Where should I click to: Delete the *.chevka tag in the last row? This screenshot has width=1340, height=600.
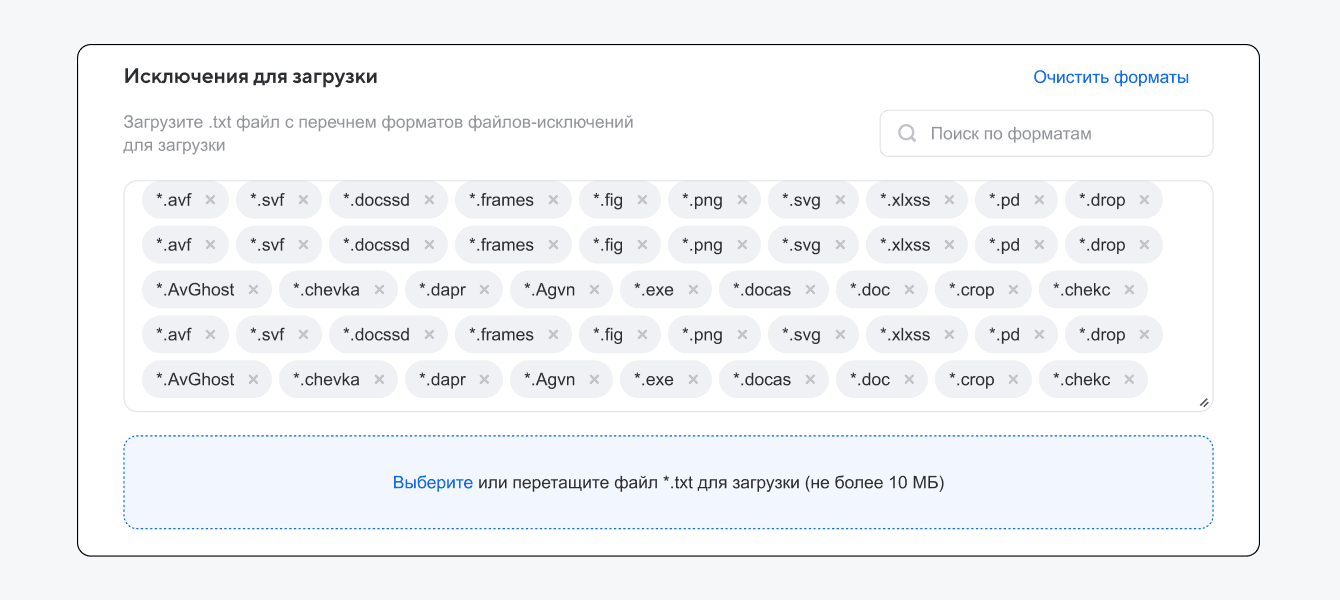pos(379,380)
